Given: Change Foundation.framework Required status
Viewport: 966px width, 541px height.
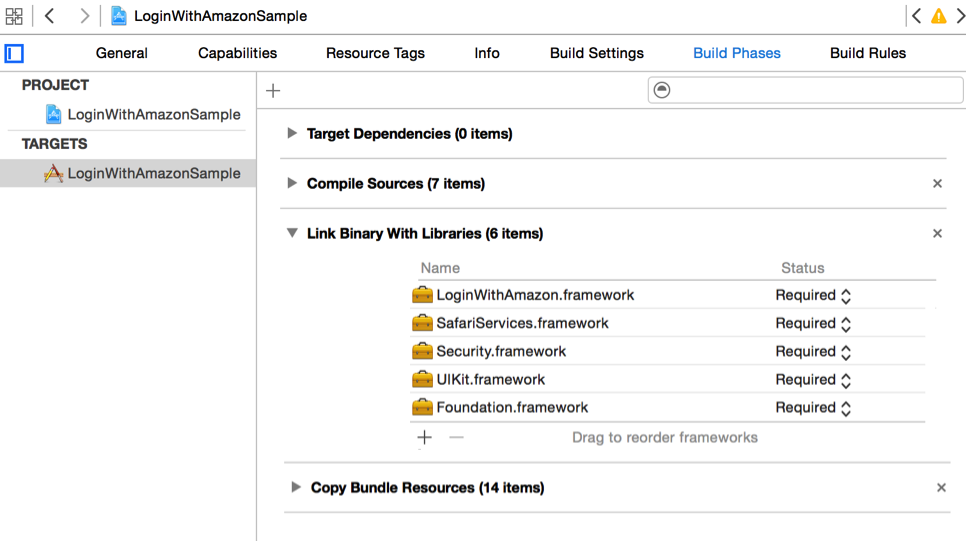Looking at the screenshot, I should 813,407.
